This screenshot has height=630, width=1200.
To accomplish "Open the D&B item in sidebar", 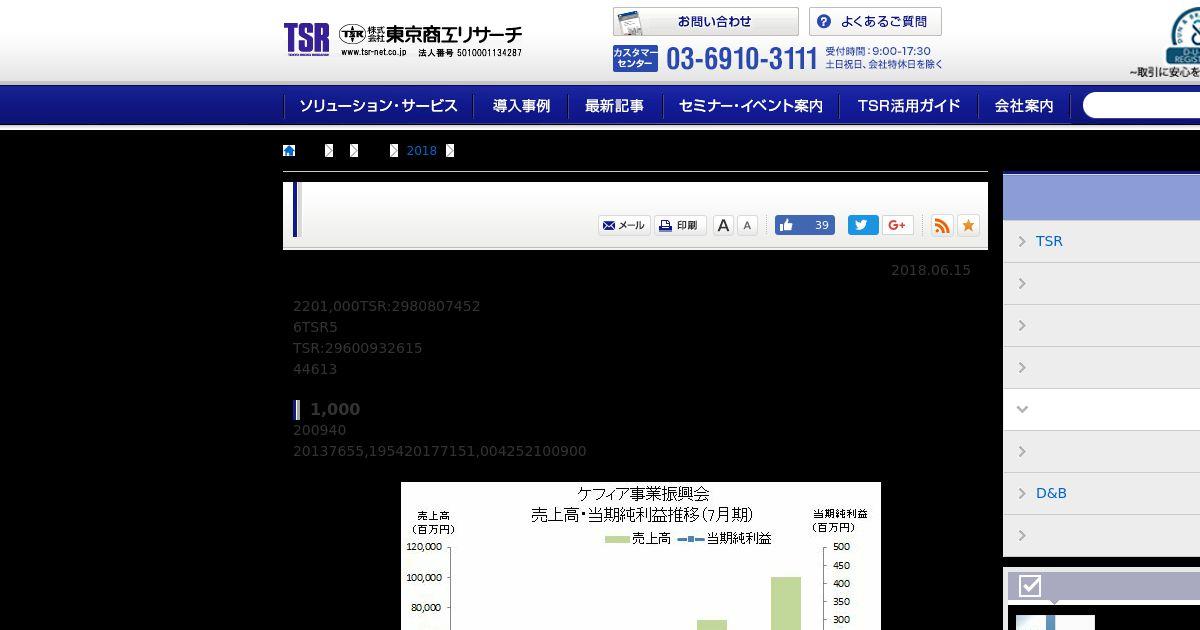I will (1101, 493).
